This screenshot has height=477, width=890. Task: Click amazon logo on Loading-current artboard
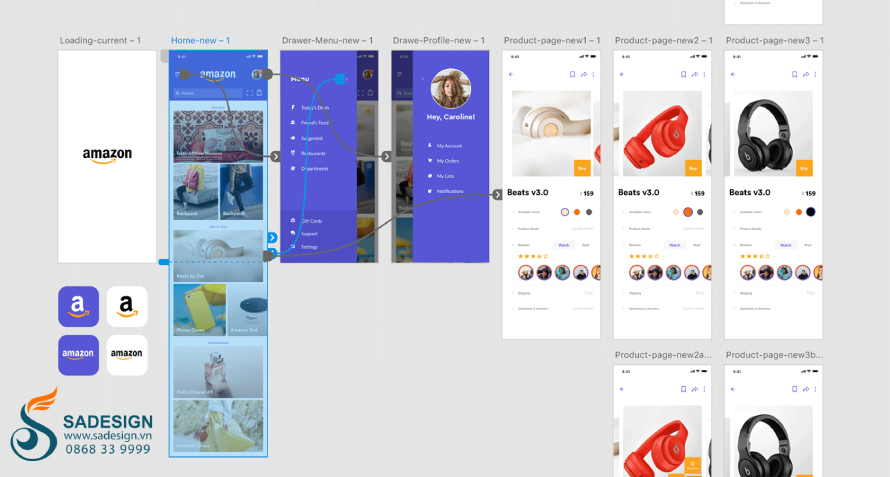point(107,156)
